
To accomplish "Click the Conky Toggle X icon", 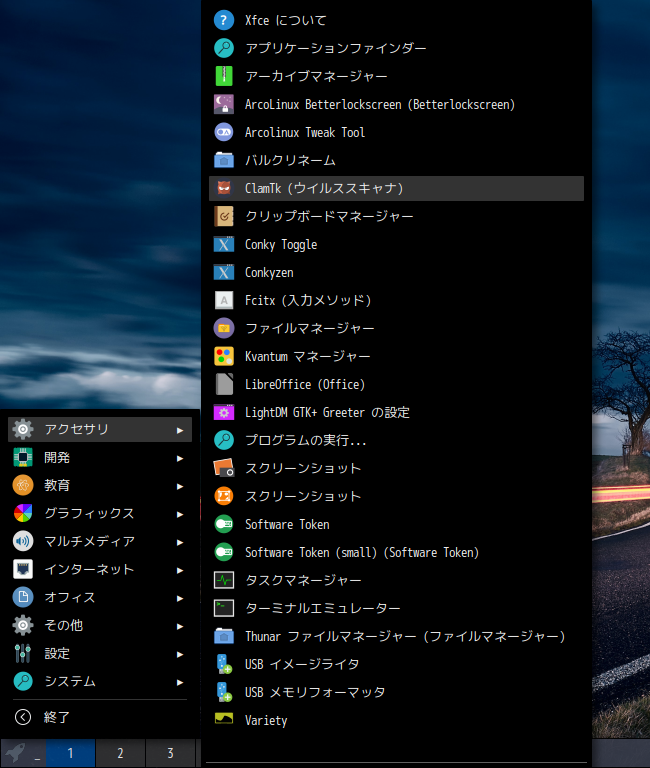I will tap(224, 244).
